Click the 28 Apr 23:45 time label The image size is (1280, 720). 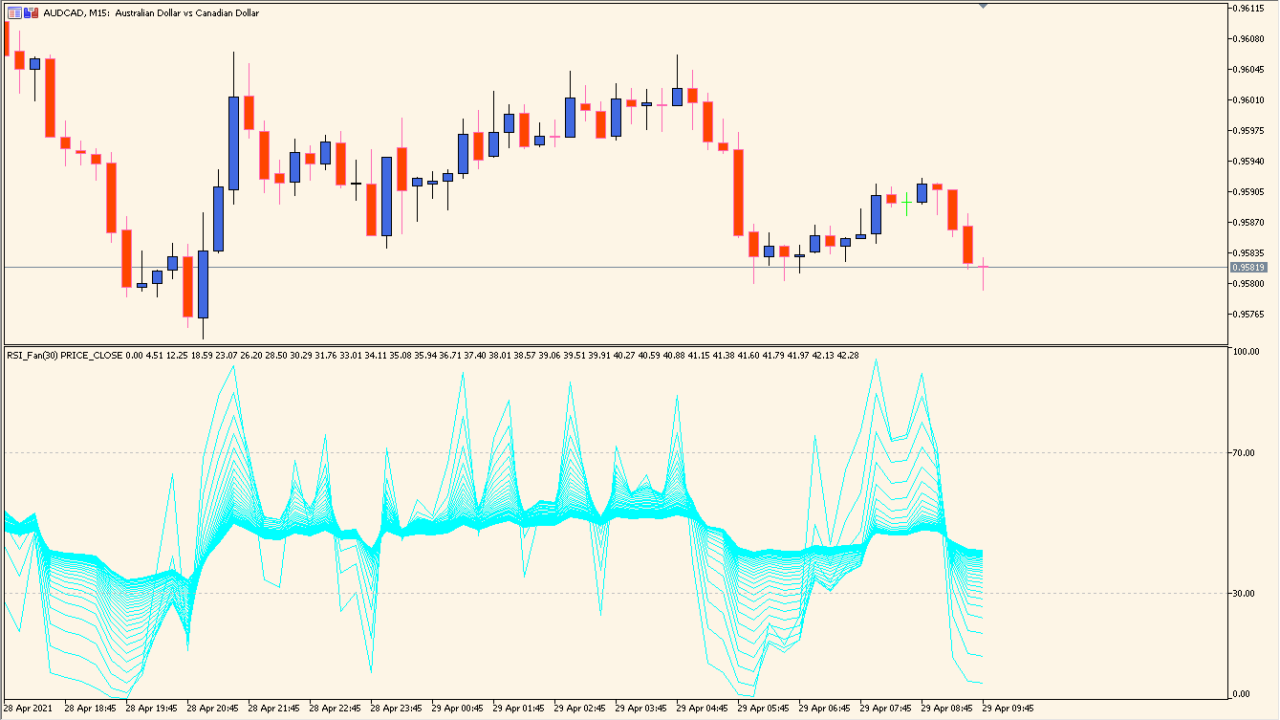tap(397, 708)
